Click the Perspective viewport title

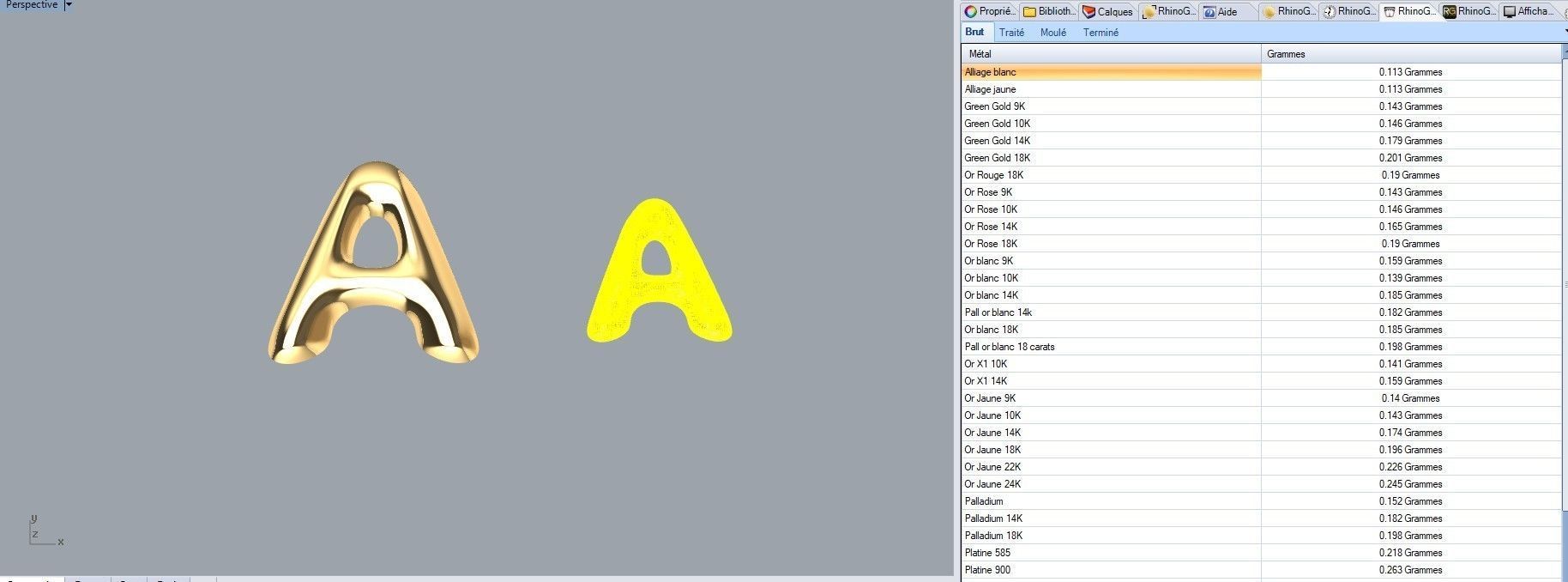[32, 5]
